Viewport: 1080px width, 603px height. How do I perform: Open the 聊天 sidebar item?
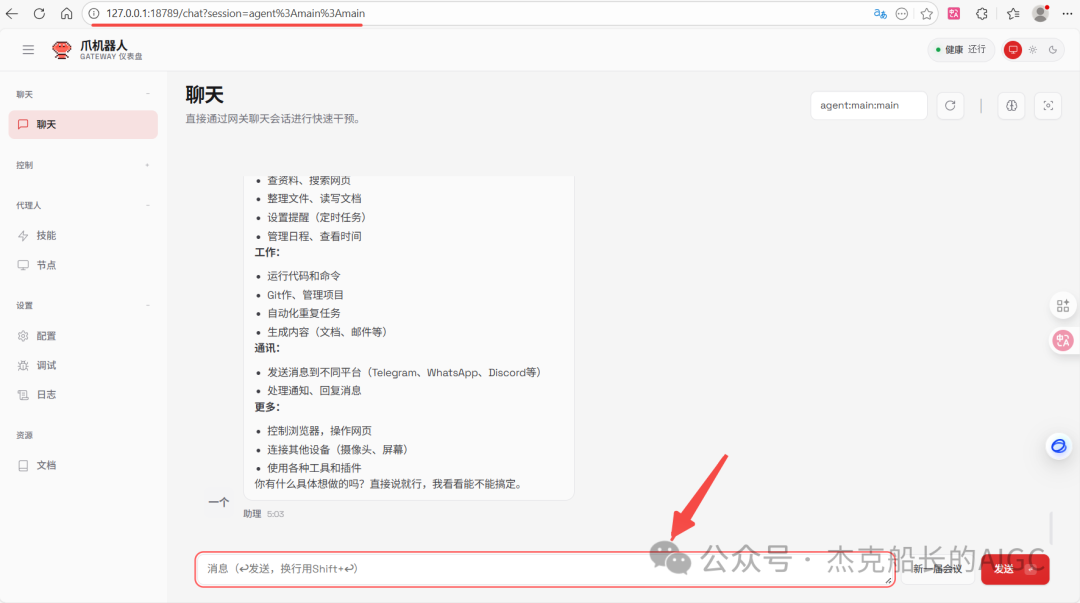pyautogui.click(x=83, y=125)
